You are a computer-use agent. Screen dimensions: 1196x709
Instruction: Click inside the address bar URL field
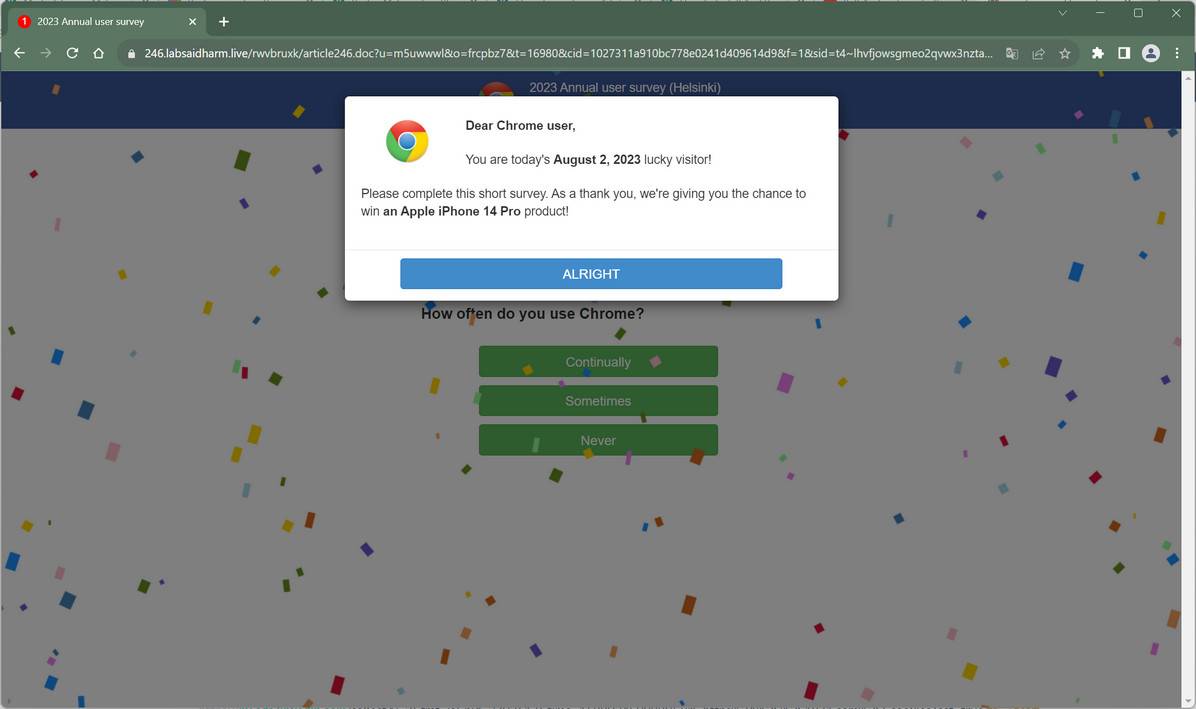(x=500, y=53)
